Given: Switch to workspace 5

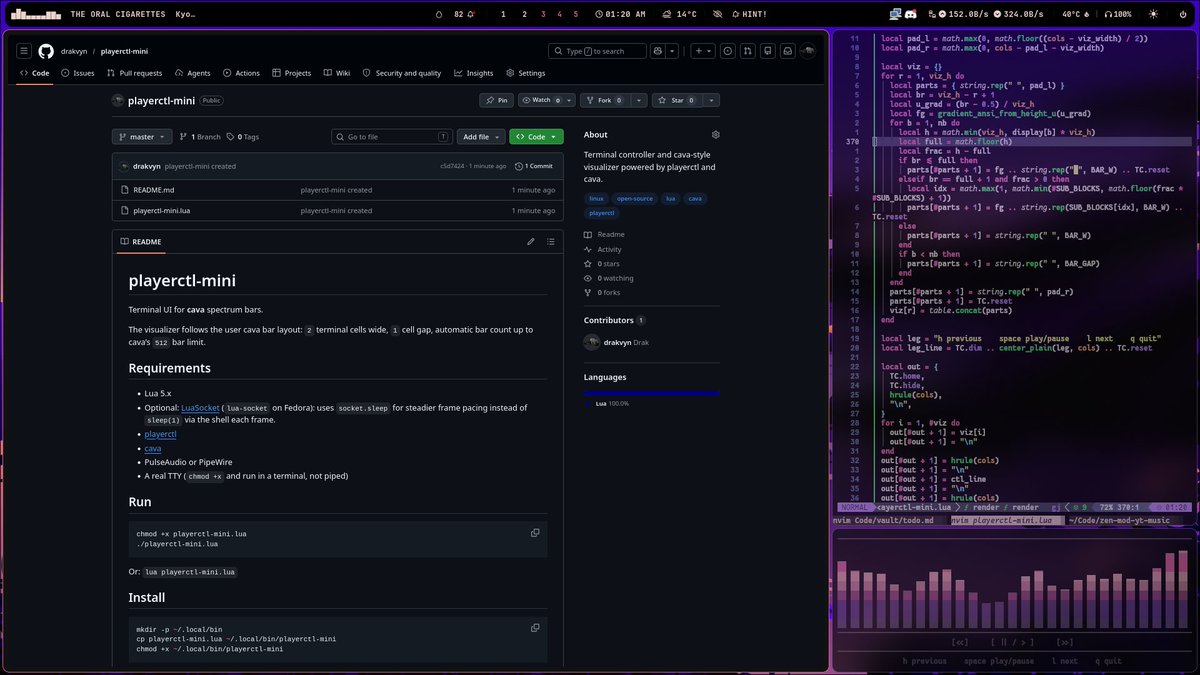Looking at the screenshot, I should pyautogui.click(x=575, y=14).
